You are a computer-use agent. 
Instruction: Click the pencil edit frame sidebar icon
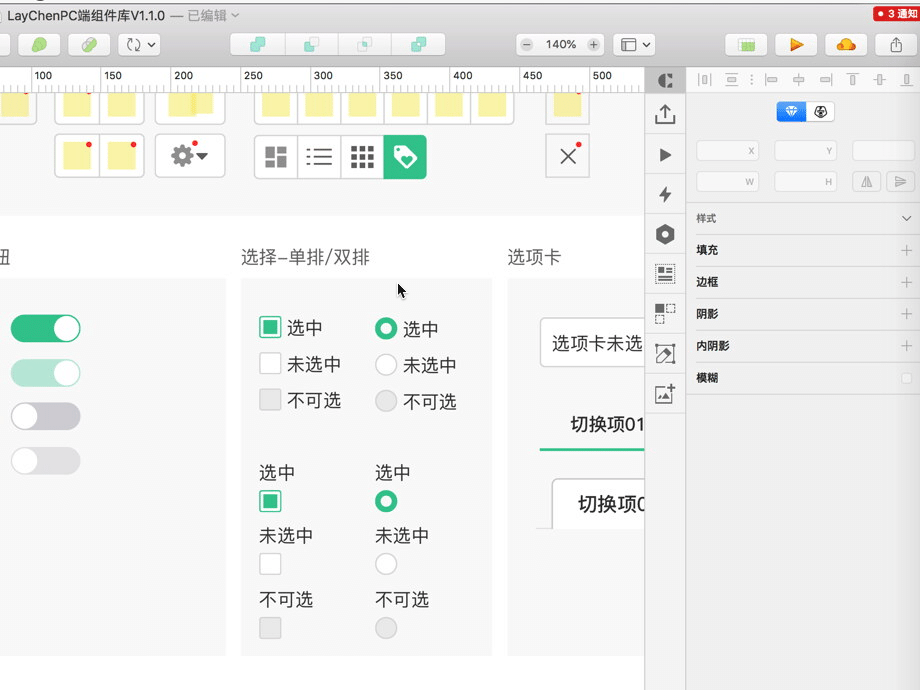665,354
